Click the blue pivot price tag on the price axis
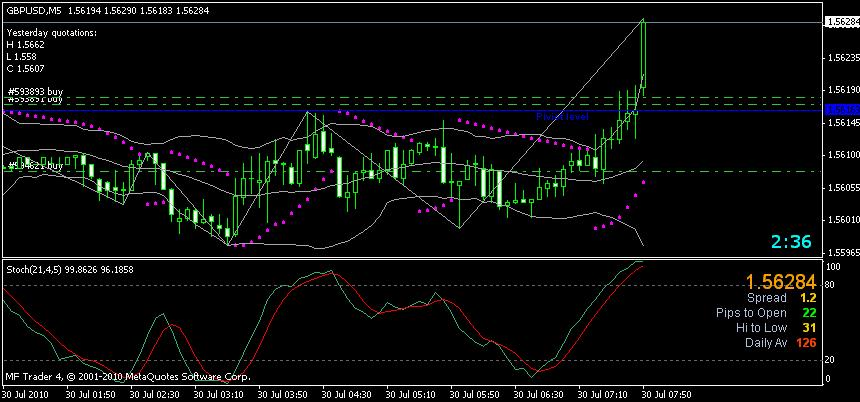The image size is (860, 402). (841, 110)
